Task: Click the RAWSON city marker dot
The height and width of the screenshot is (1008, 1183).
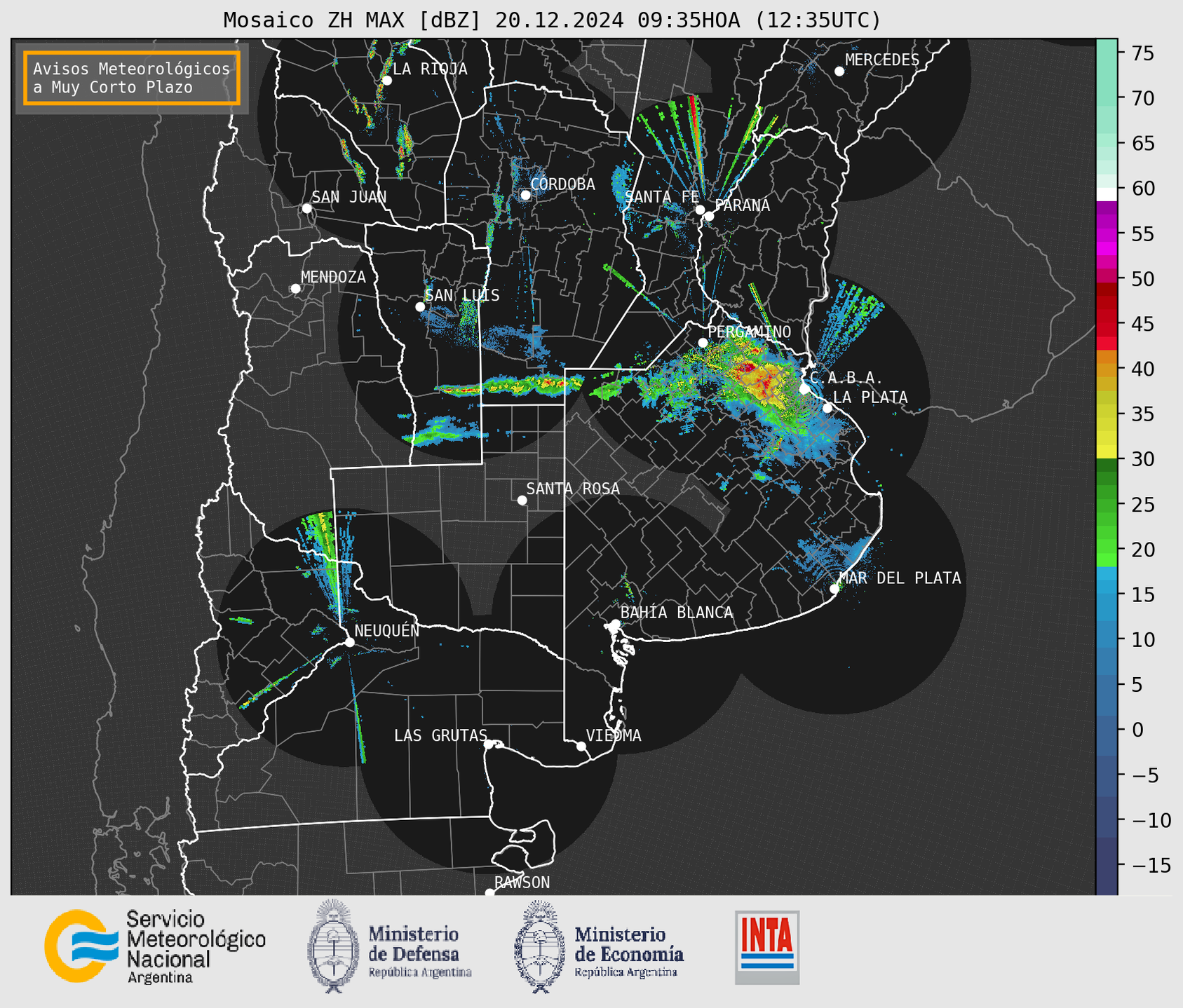Action: [x=489, y=893]
